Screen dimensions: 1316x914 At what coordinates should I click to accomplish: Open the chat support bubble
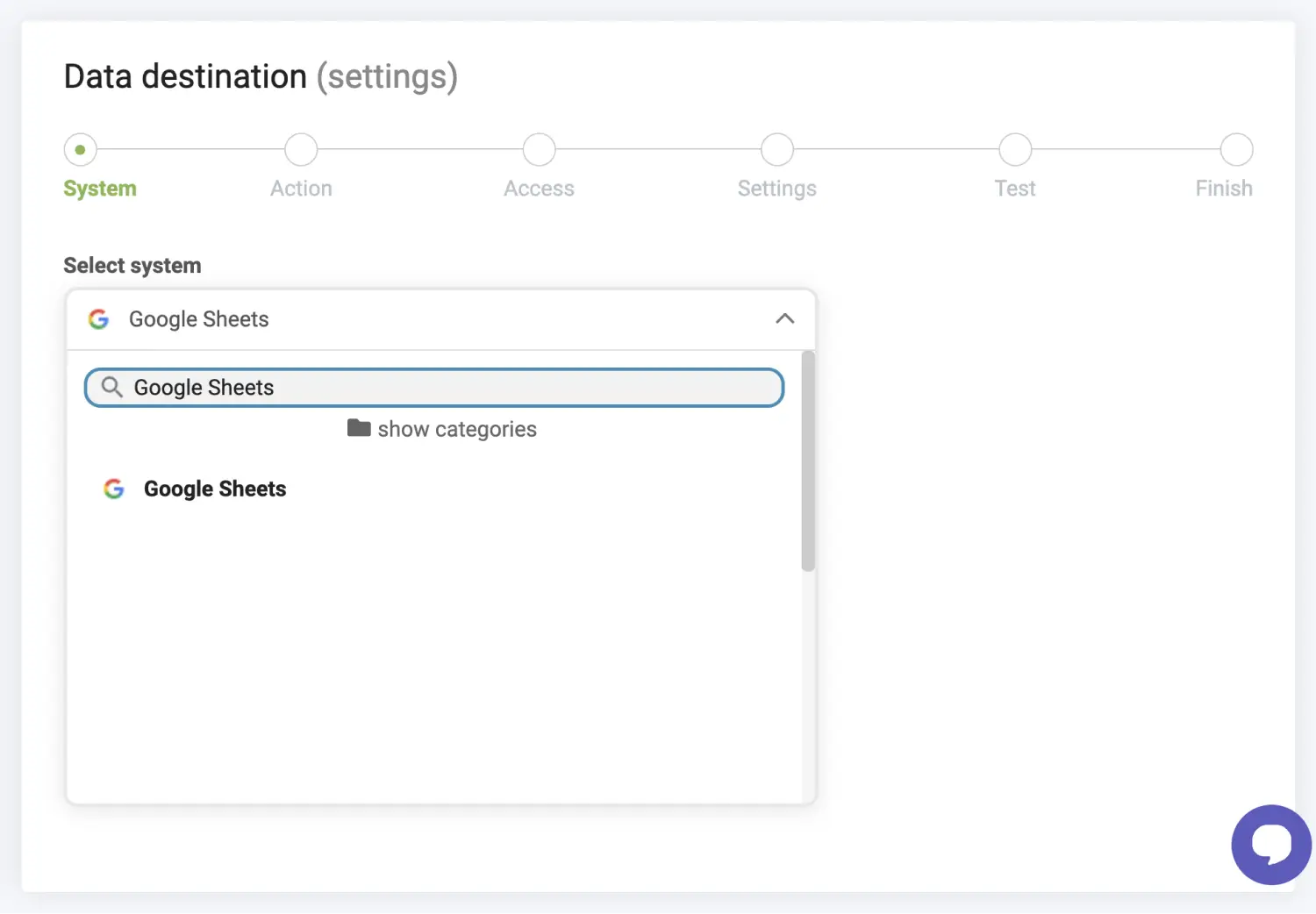(x=1271, y=845)
